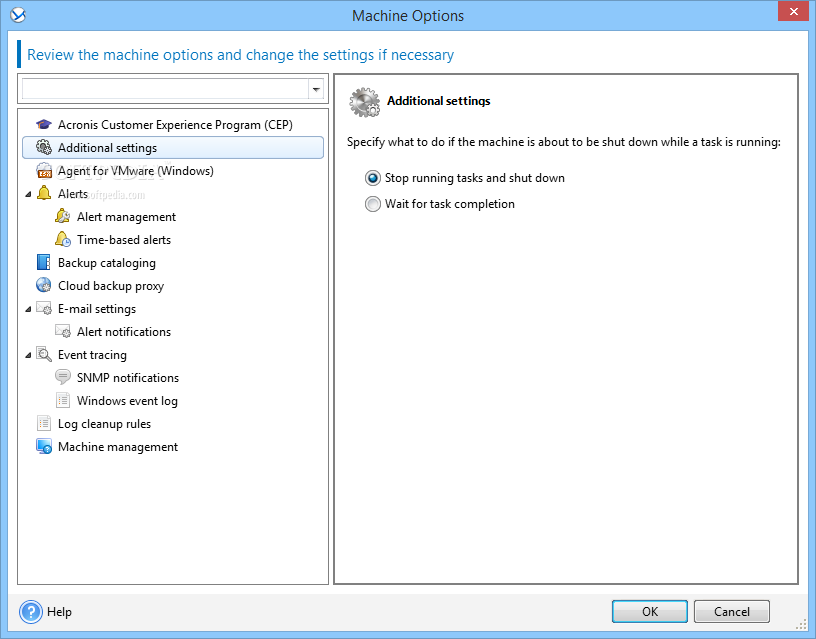The image size is (816, 639).
Task: Confirm with the OK button
Action: coord(649,611)
